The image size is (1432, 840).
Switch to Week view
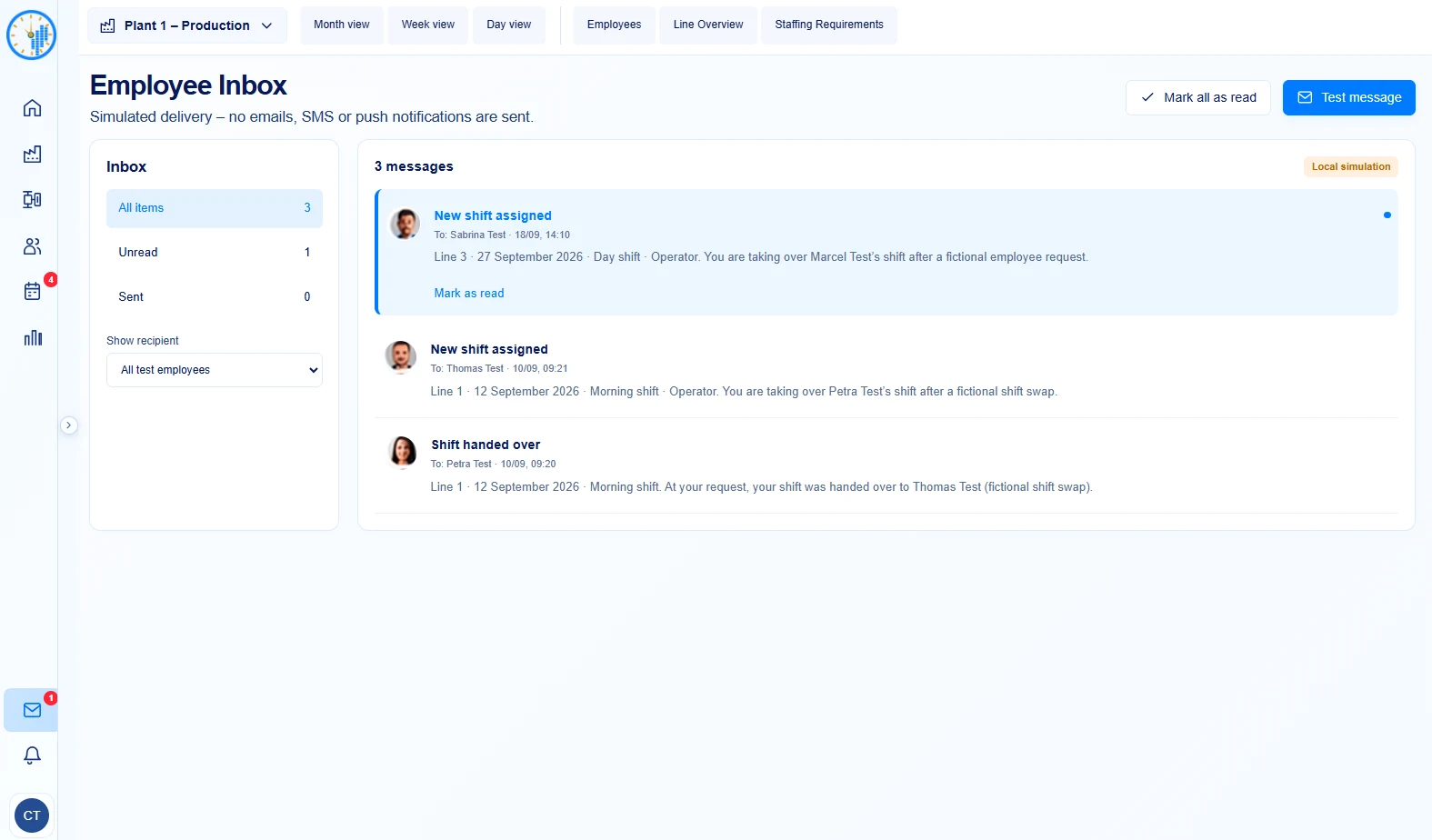(x=428, y=25)
